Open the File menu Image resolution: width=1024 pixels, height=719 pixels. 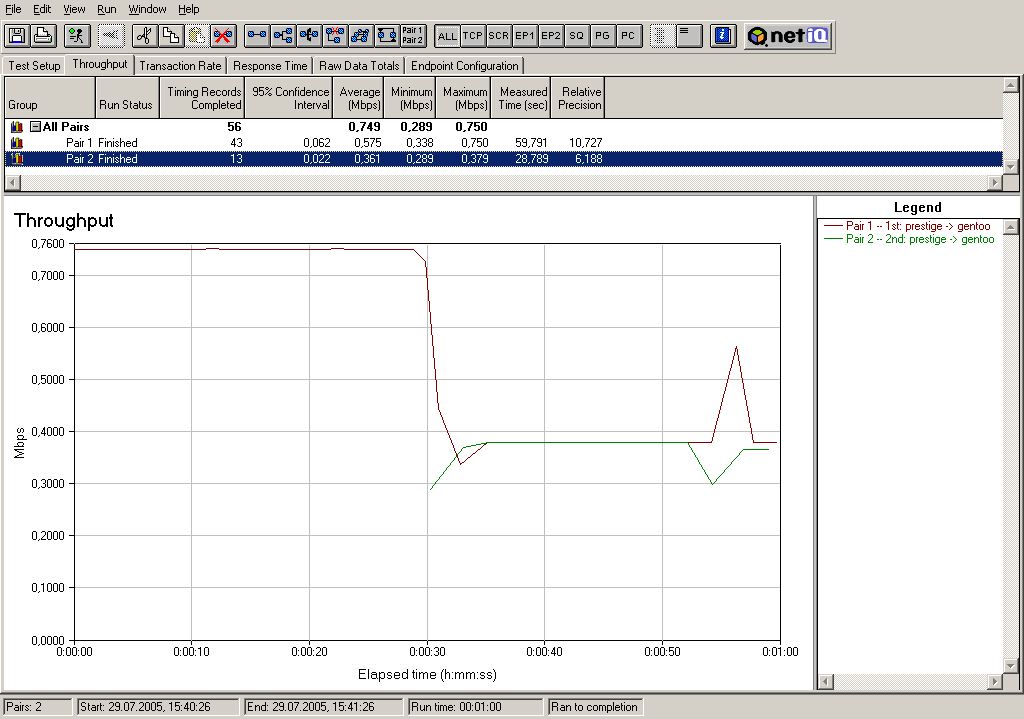[x=13, y=9]
